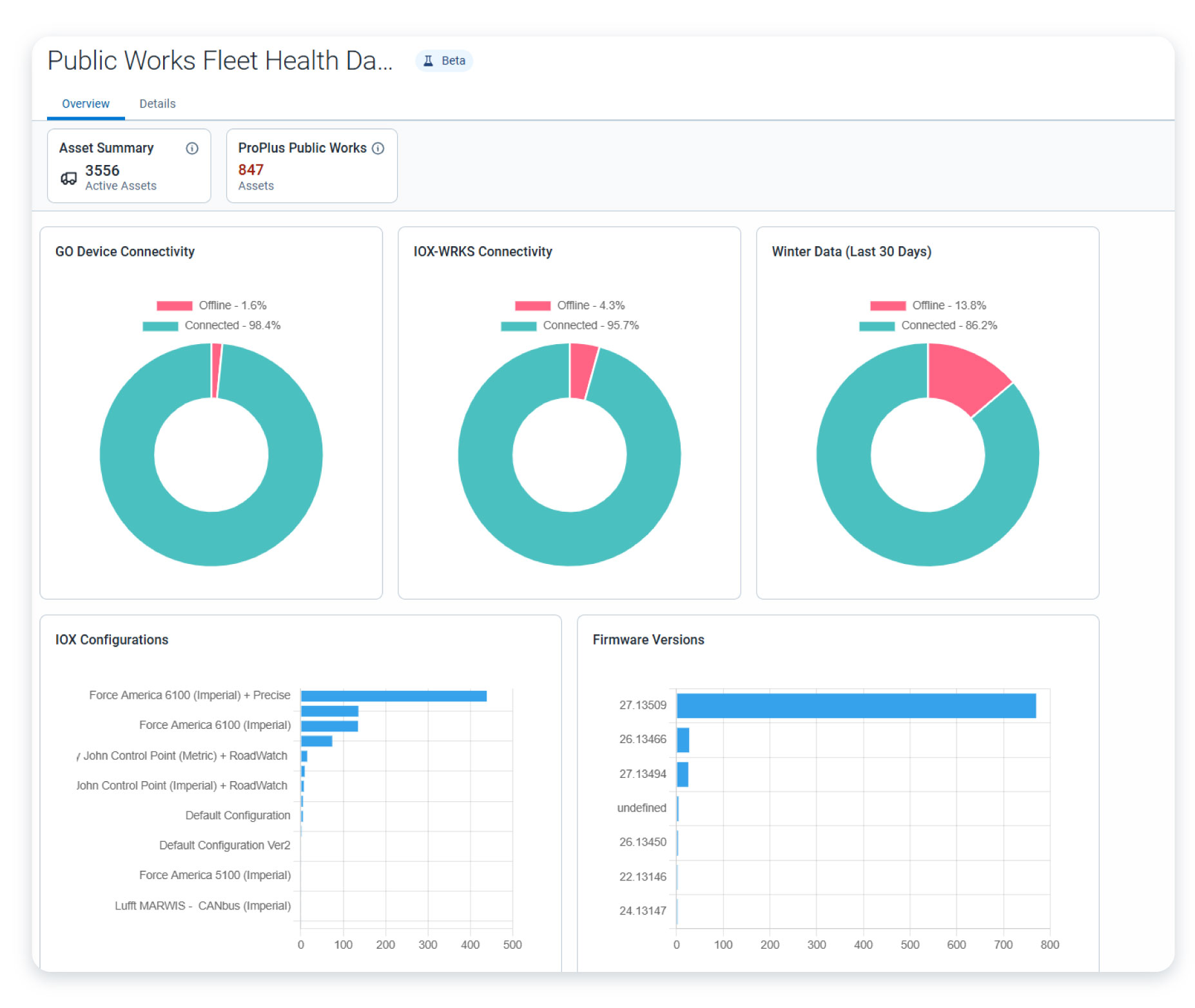Click the Default Configuration label in IOX Configurations
This screenshot has height=1008, width=1195.
pos(238,815)
